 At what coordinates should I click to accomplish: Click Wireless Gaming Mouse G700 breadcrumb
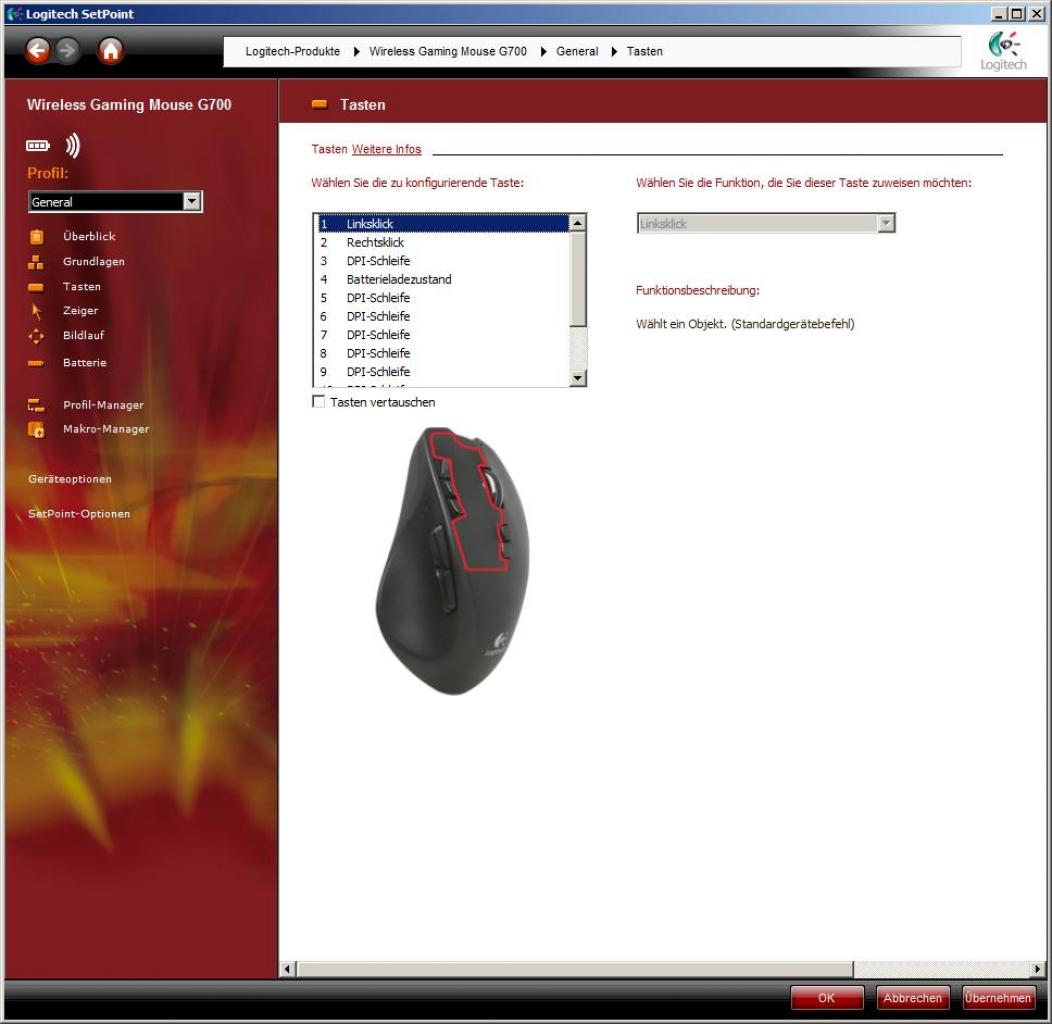coord(448,51)
